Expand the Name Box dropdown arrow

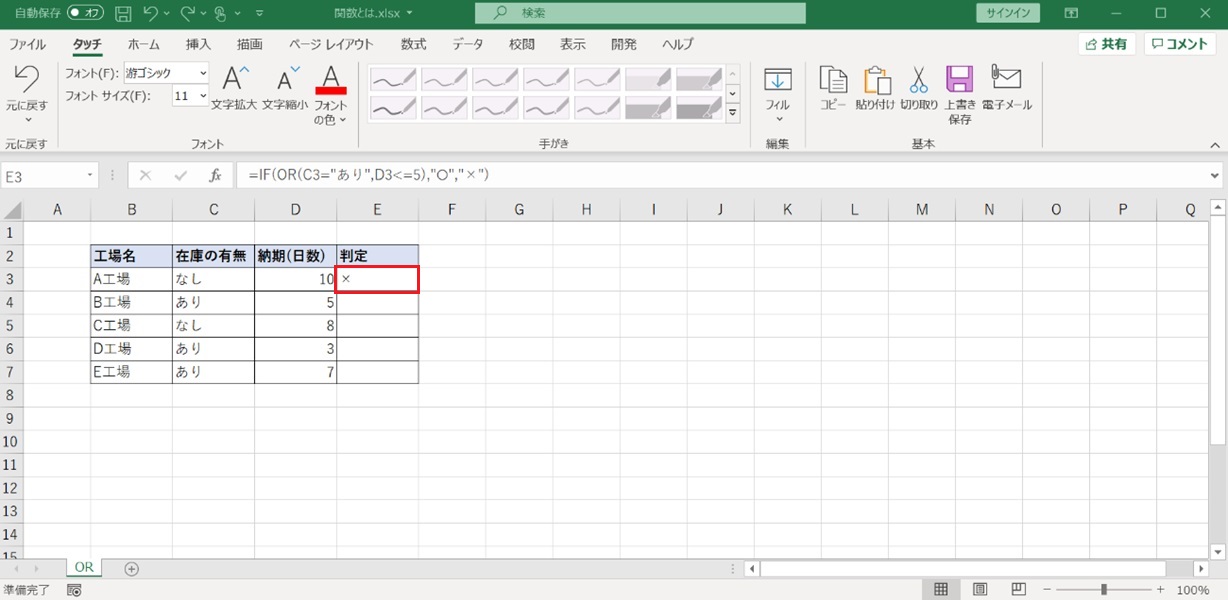90,175
